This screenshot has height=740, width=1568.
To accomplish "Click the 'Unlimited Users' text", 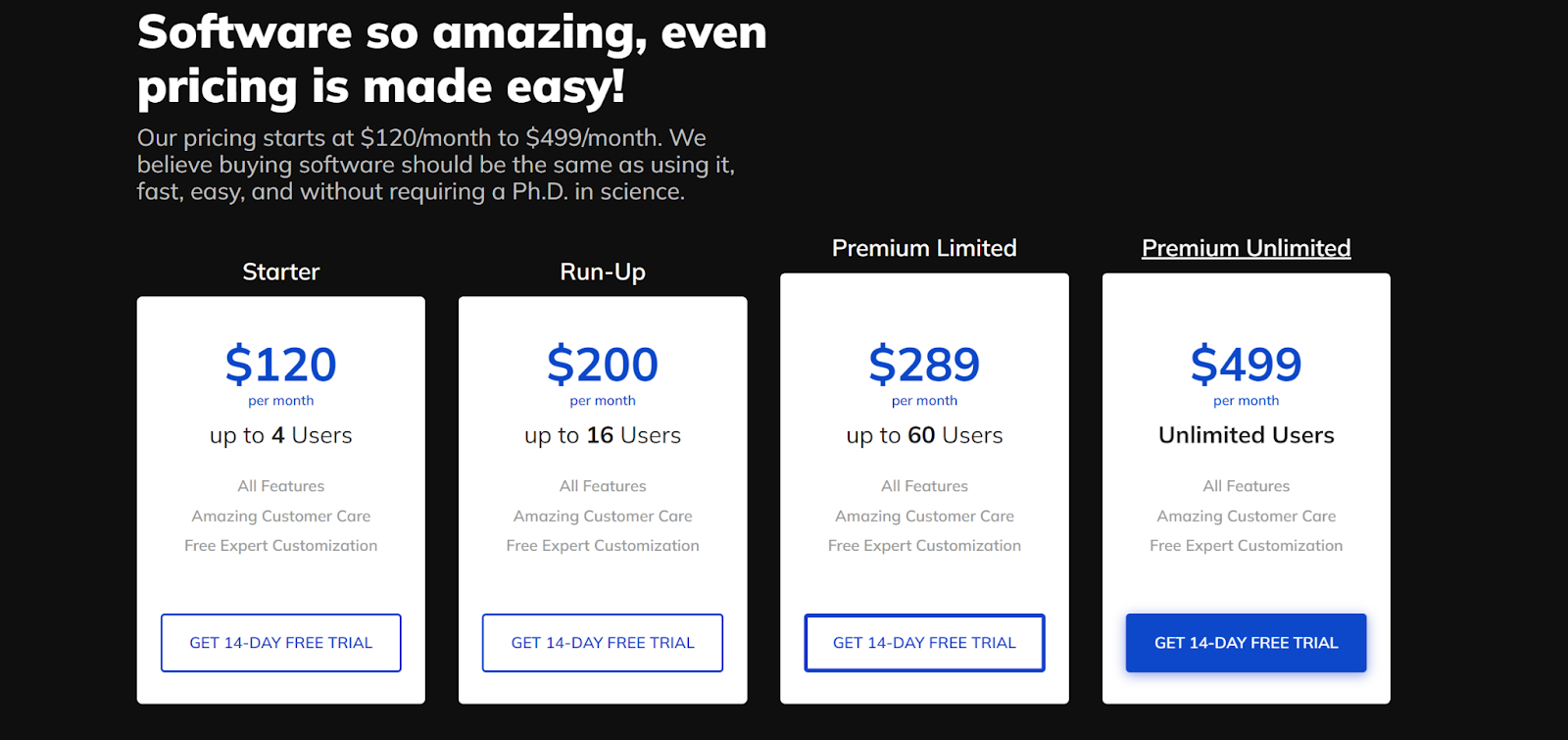I will tap(1246, 435).
